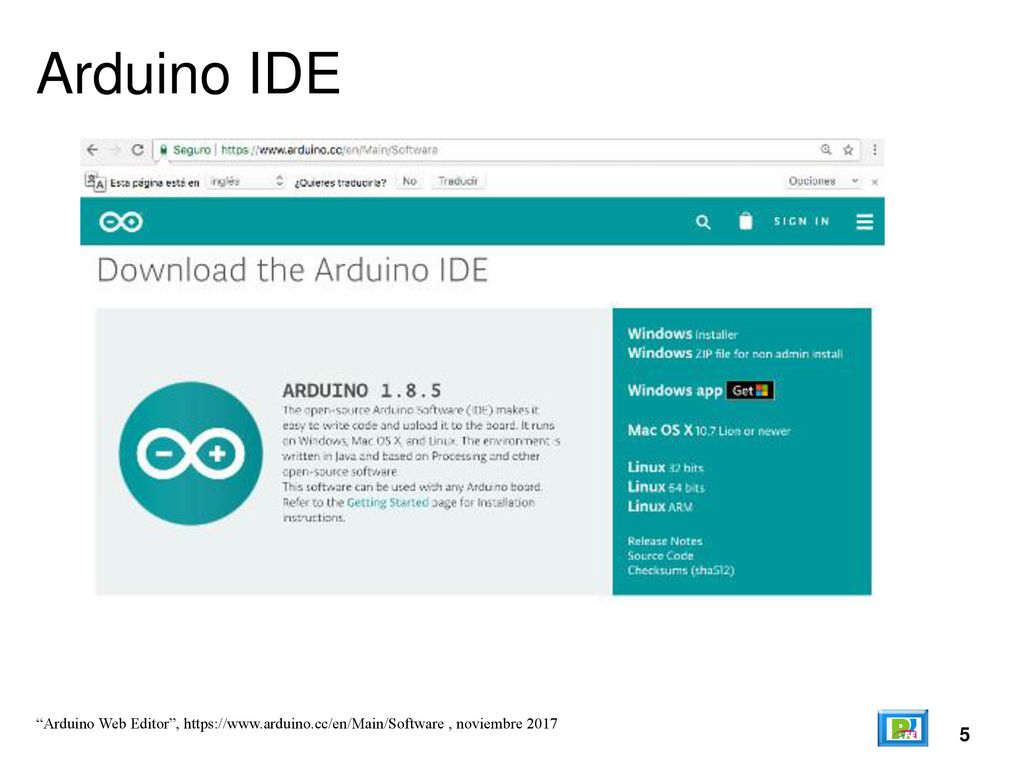Click the Arduino infinity logo in header
Screen dimensions: 1024x768
[x=121, y=222]
